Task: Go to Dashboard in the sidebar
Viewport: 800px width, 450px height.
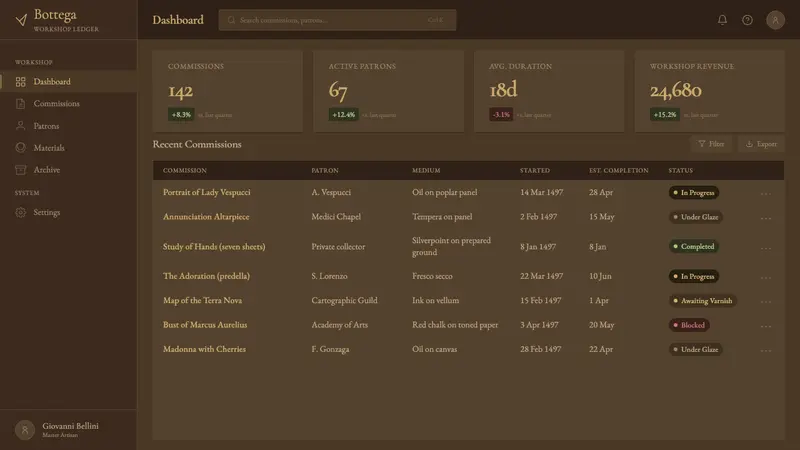Action: click(68, 82)
